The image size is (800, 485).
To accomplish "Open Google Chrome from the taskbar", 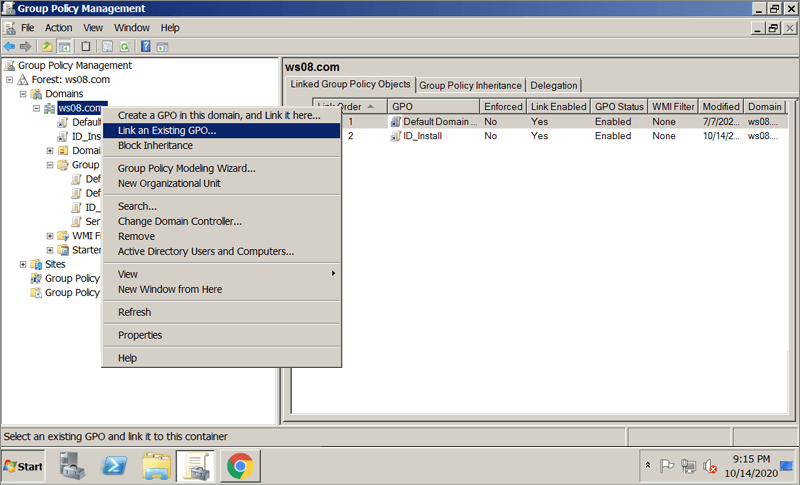I will click(x=240, y=466).
